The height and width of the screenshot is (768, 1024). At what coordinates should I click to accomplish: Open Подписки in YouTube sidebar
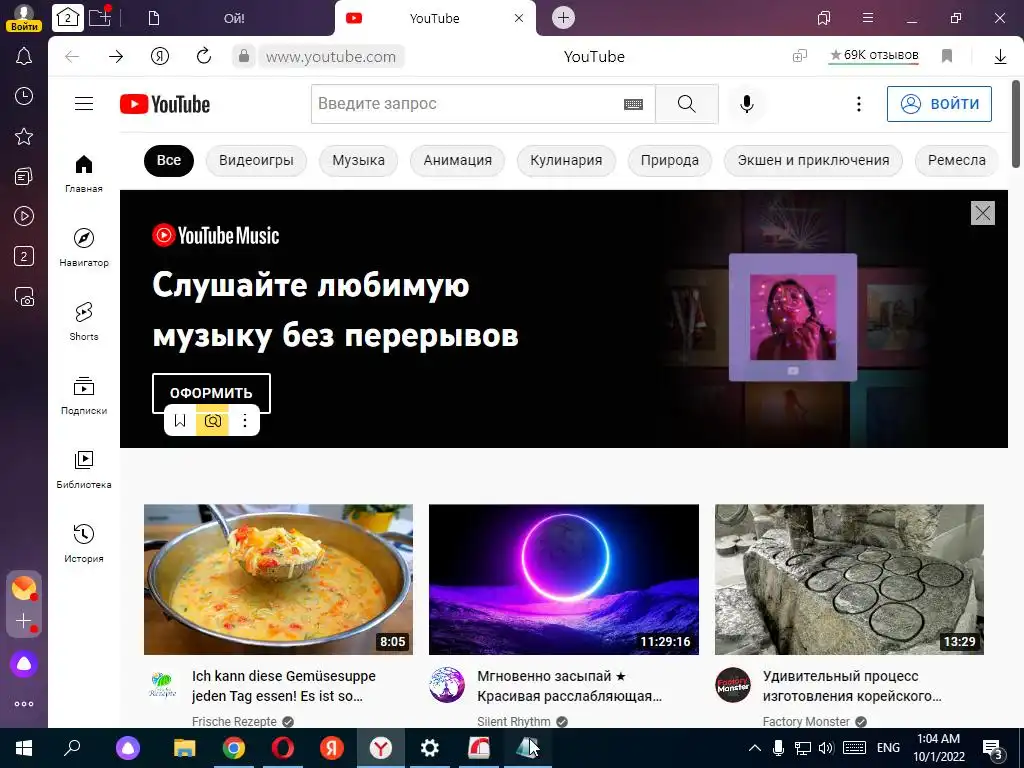click(84, 396)
